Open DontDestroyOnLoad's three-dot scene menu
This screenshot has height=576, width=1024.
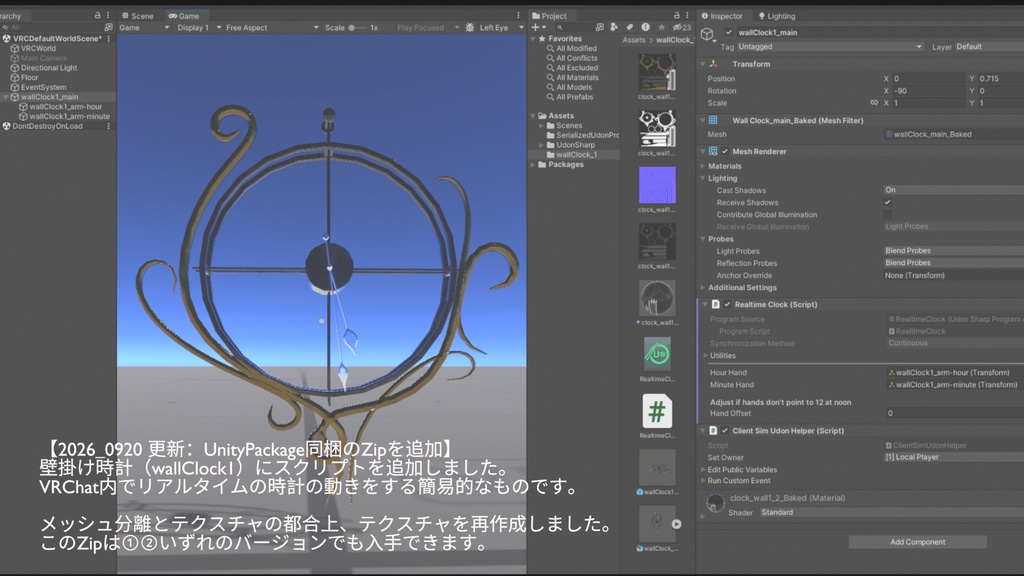pyautogui.click(x=108, y=126)
